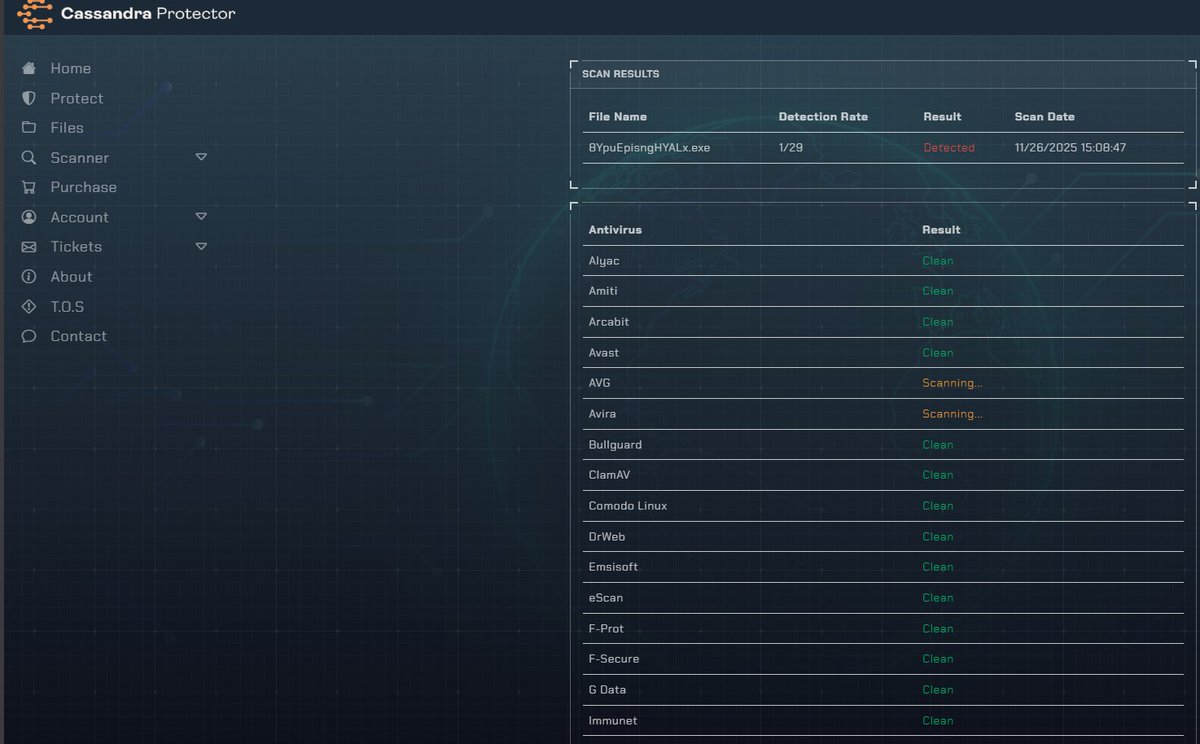Select the G Data antivirus row
The width and height of the screenshot is (1200, 744).
pos(883,690)
